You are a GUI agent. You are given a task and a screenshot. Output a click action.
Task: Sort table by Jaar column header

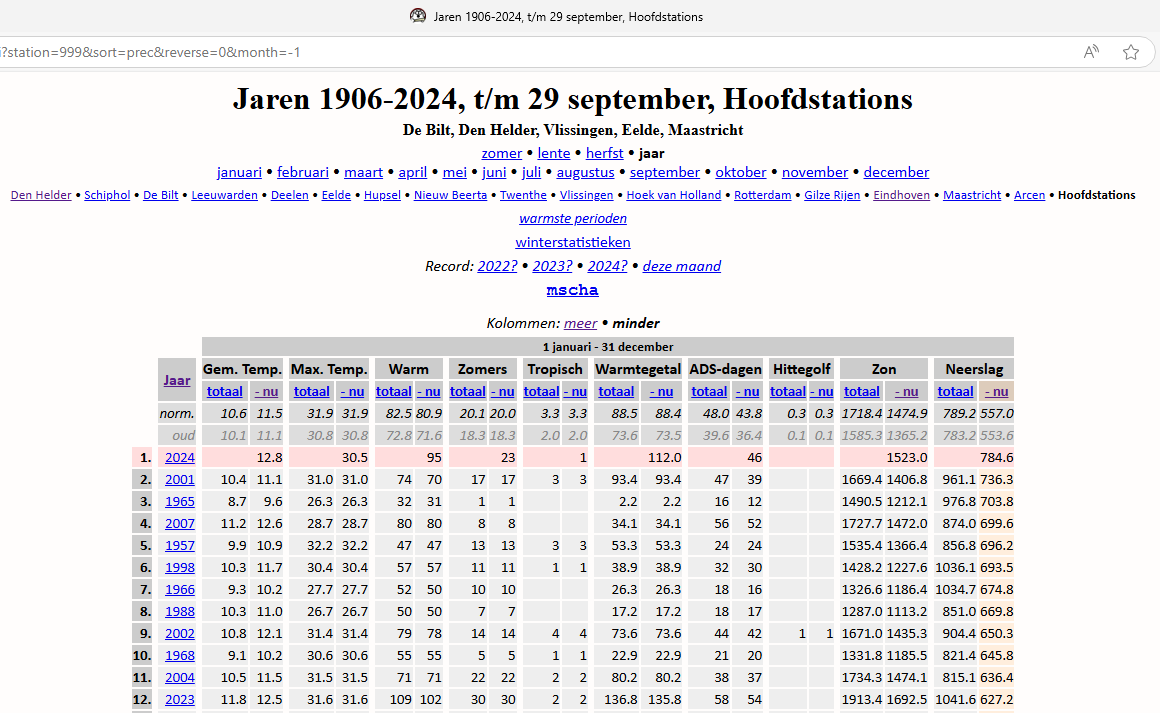point(177,380)
